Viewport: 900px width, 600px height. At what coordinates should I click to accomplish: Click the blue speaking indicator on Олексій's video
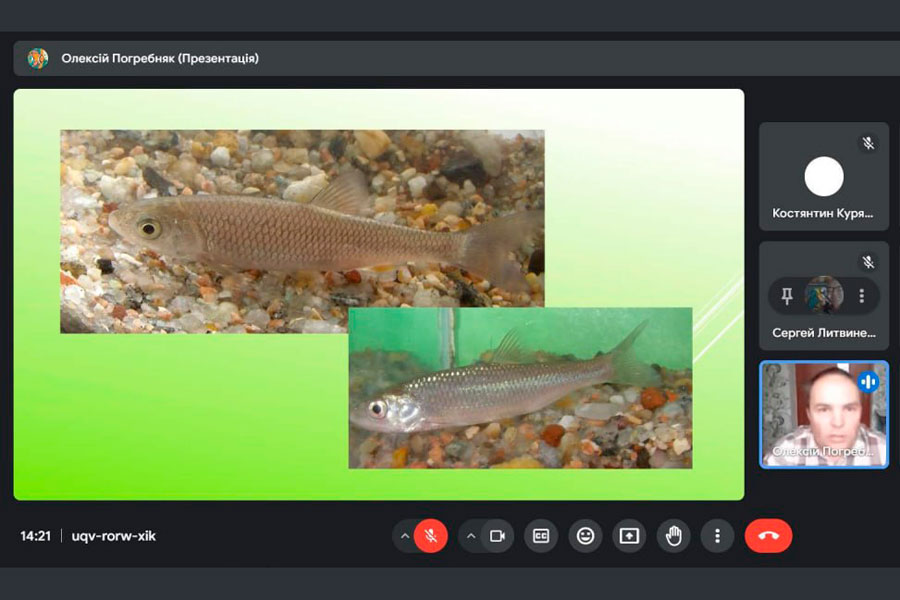(868, 382)
